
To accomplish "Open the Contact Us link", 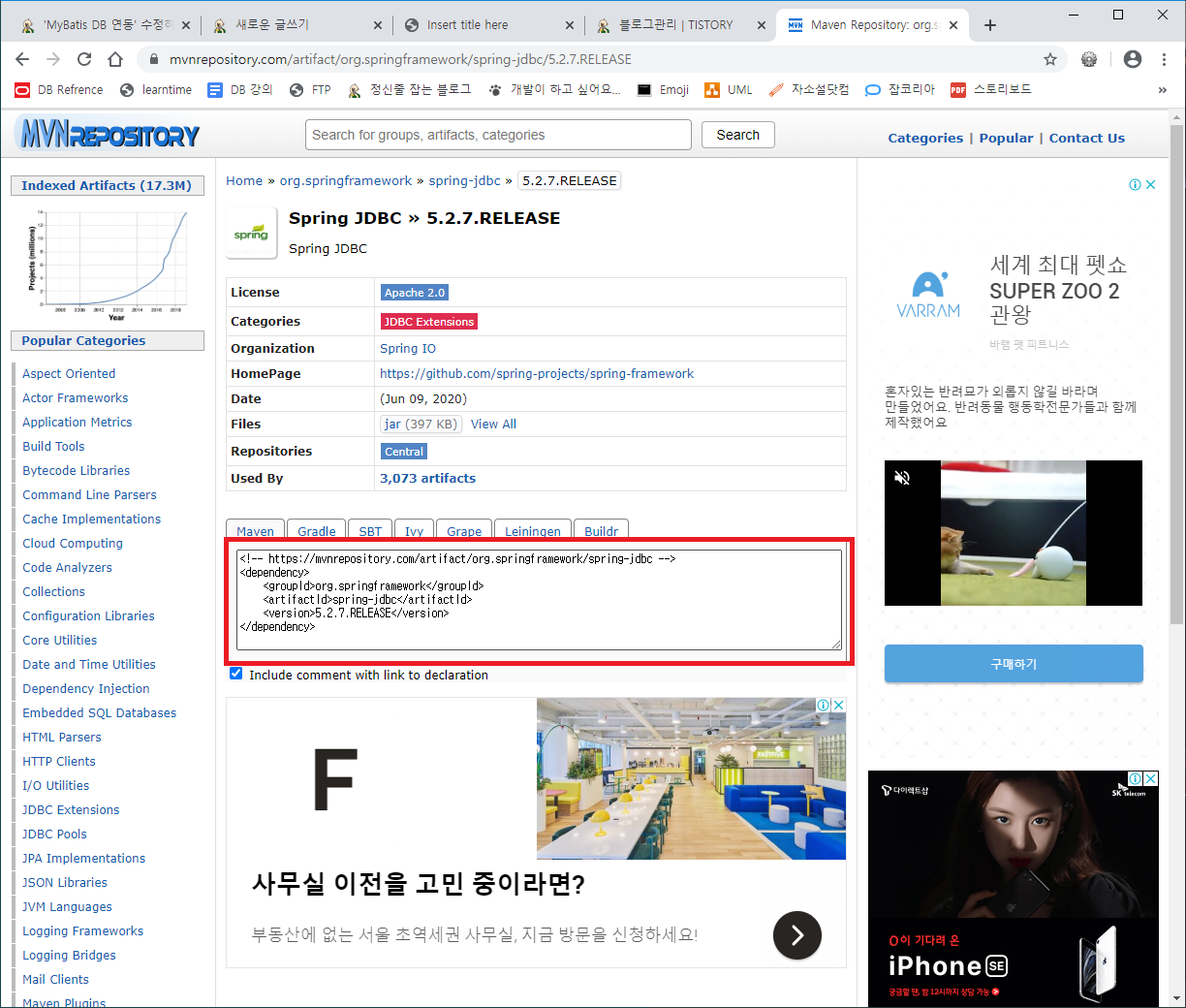I will [x=1086, y=138].
